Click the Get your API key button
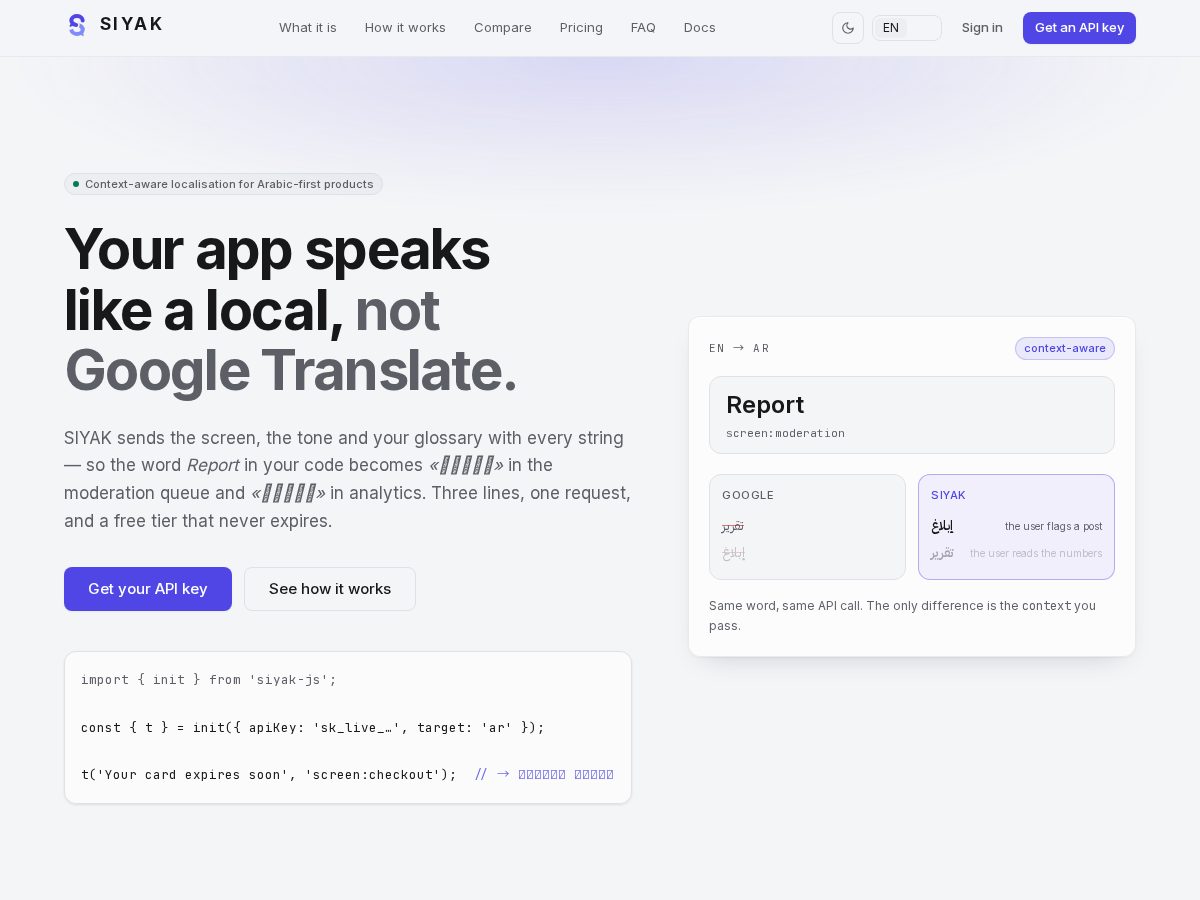Viewport: 1200px width, 900px height. 148,589
